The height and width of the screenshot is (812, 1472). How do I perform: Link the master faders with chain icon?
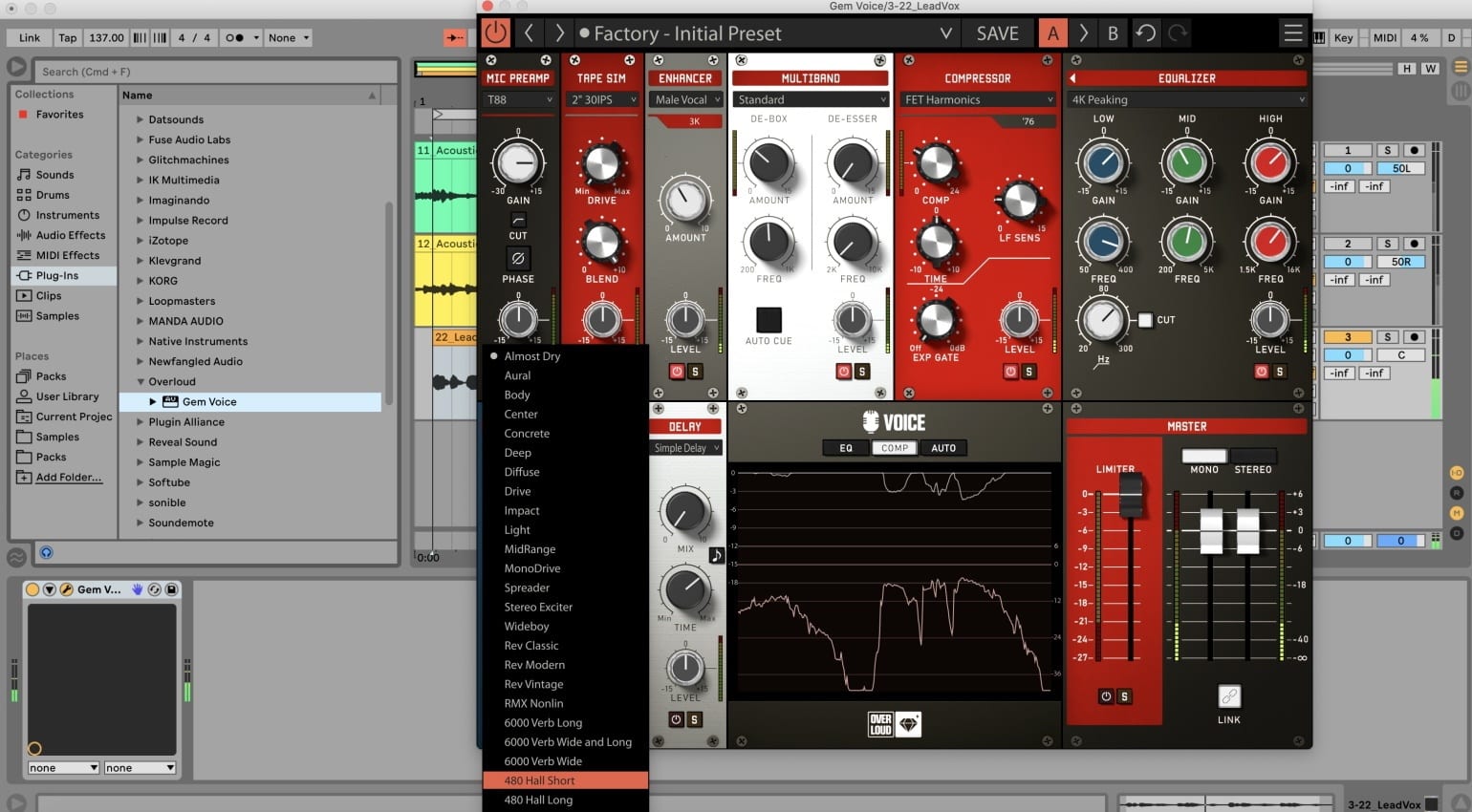(1229, 696)
